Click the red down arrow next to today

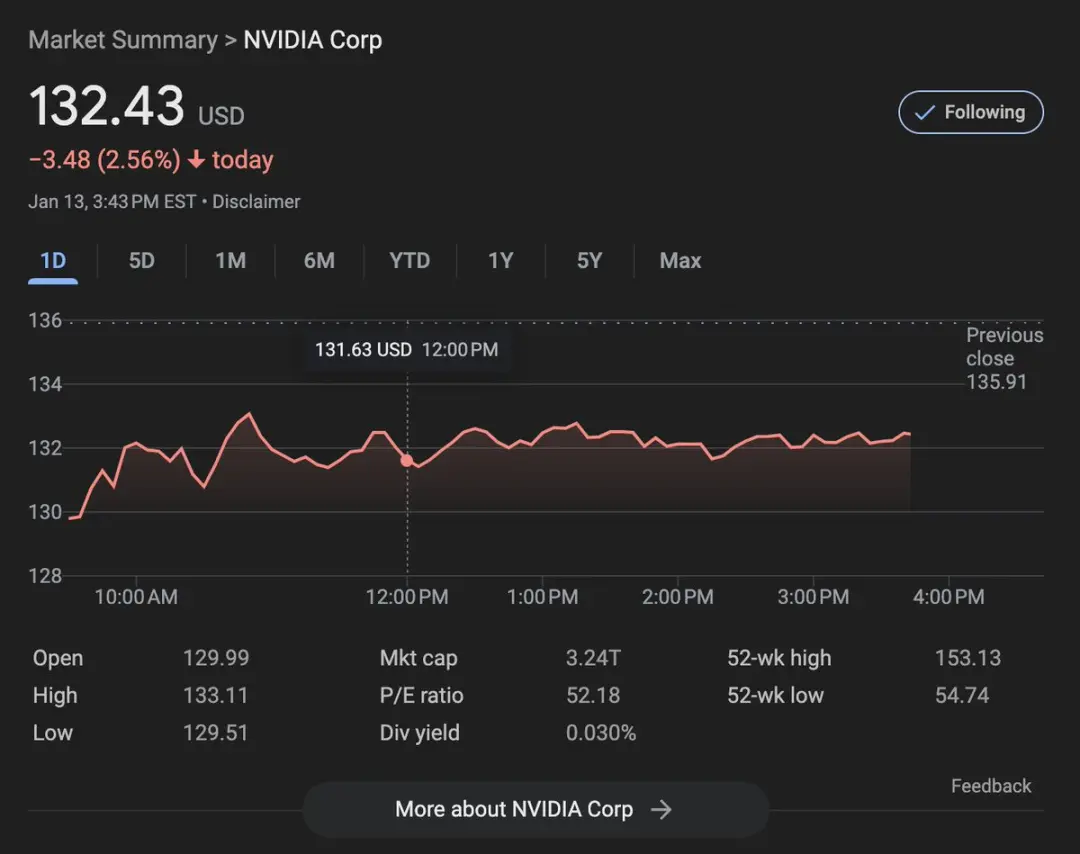coord(196,161)
